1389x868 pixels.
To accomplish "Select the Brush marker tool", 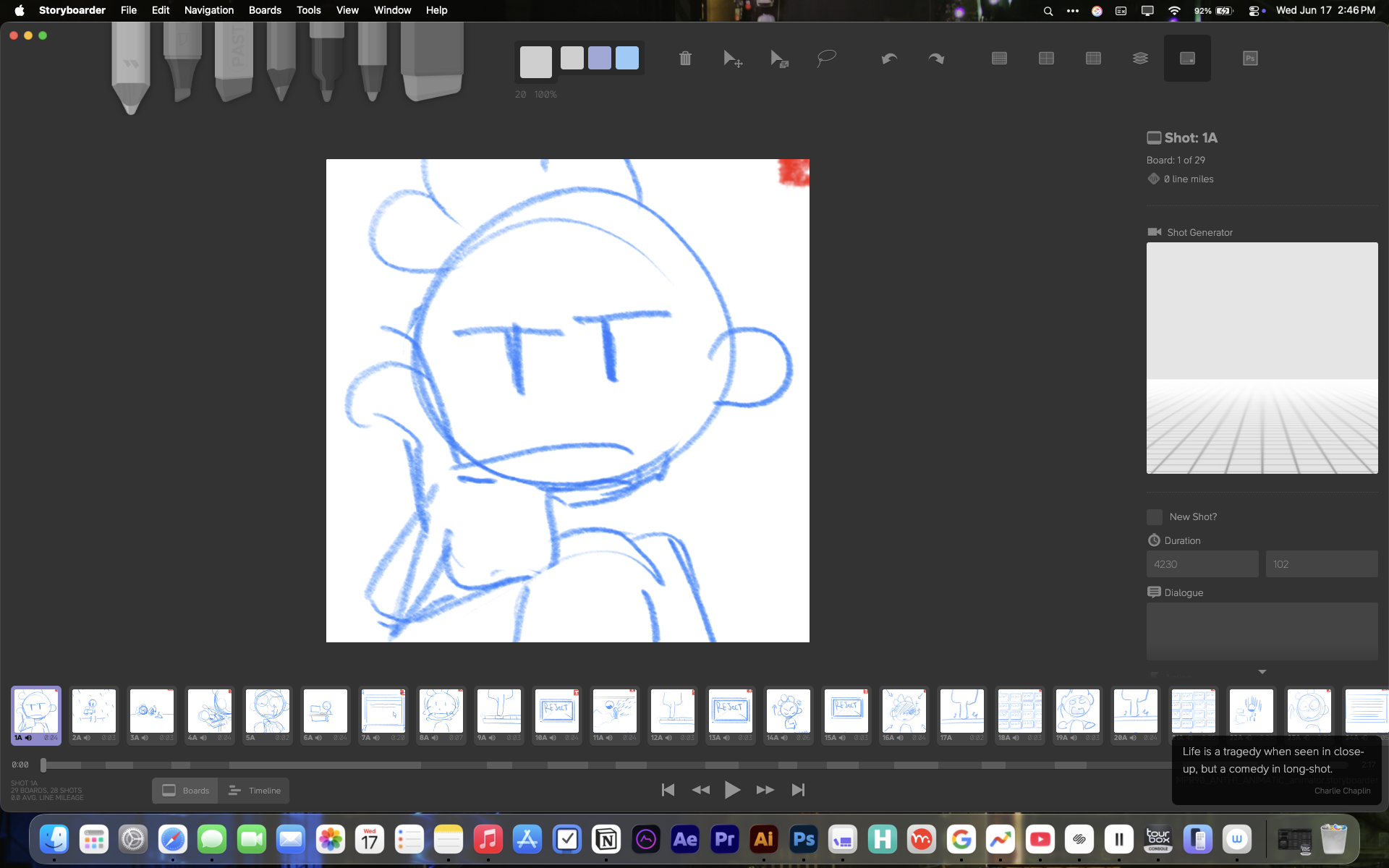I will (x=182, y=61).
